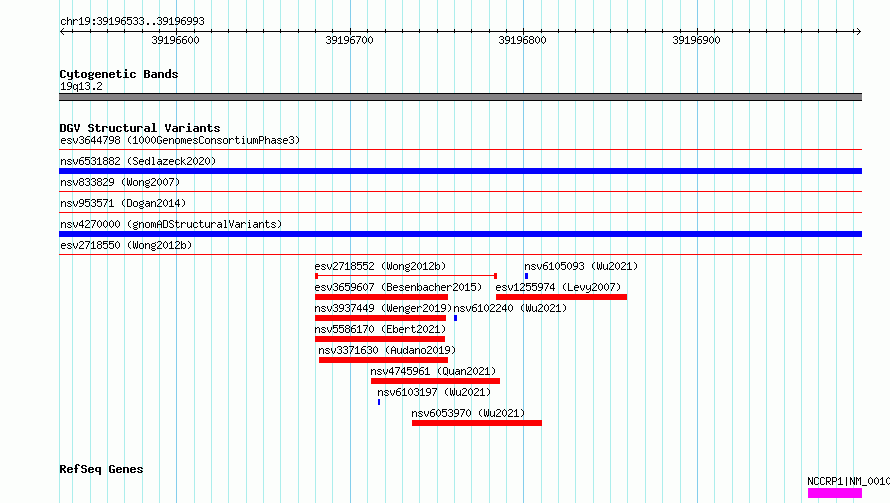Click the red bar for nsv3371630
The height and width of the screenshot is (503, 890).
(383, 360)
